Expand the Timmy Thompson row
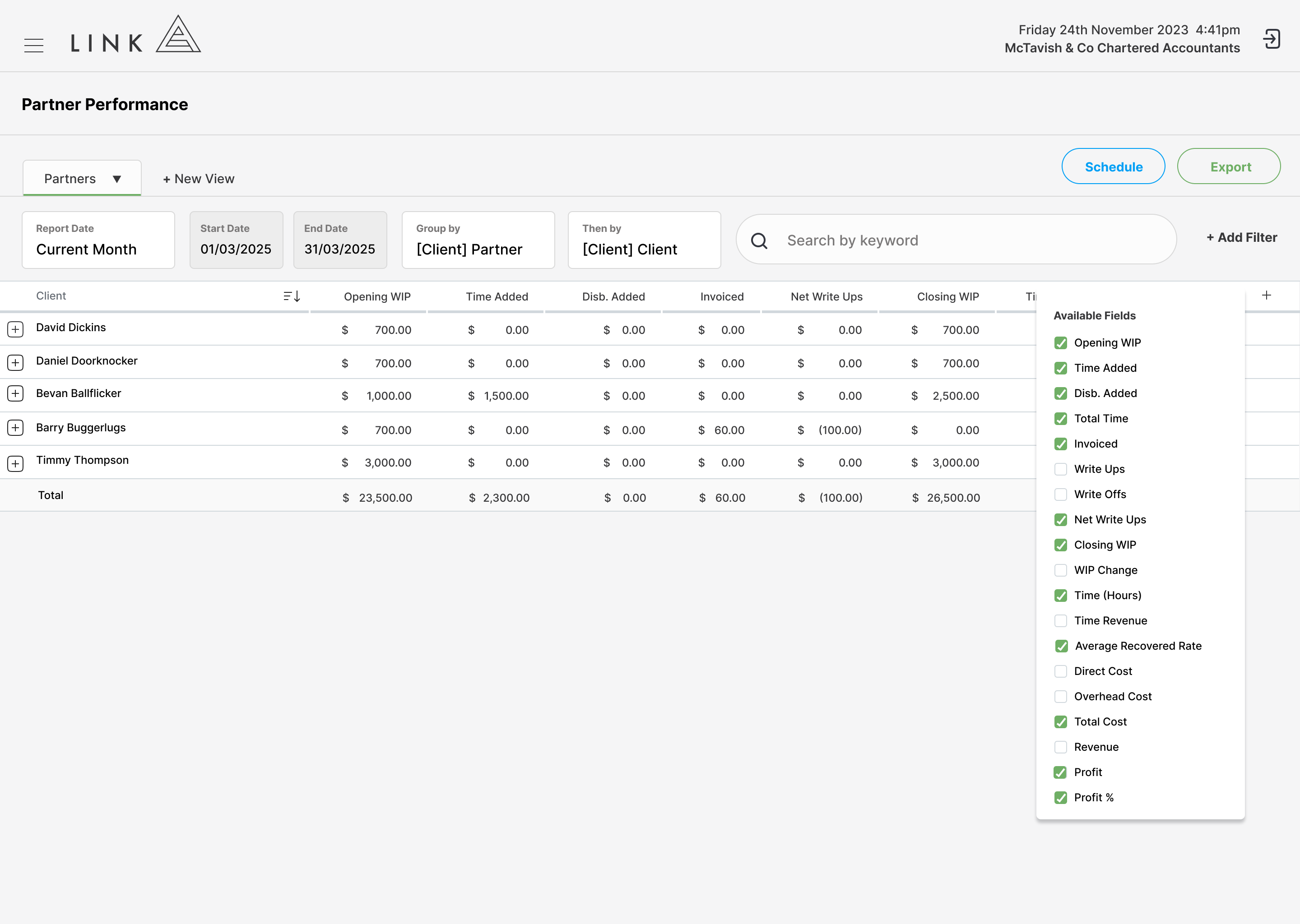Viewport: 1300px width, 924px height. pyautogui.click(x=15, y=463)
